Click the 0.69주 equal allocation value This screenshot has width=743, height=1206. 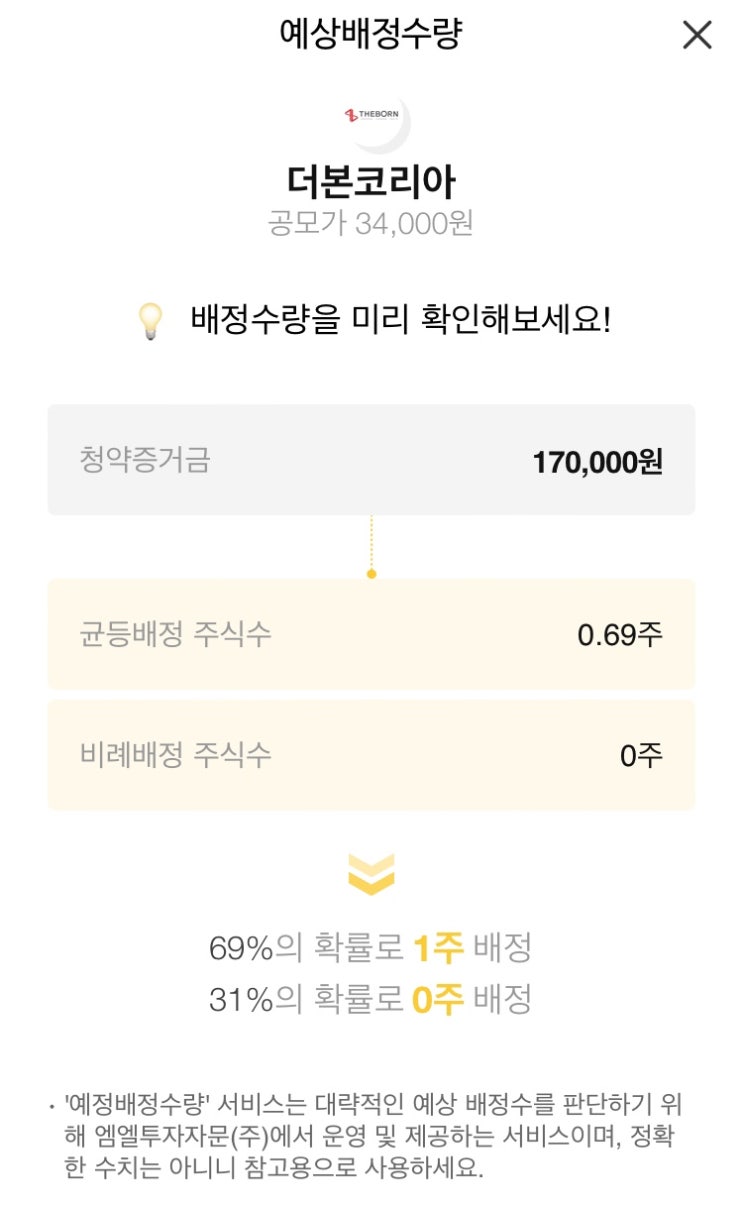(x=620, y=635)
